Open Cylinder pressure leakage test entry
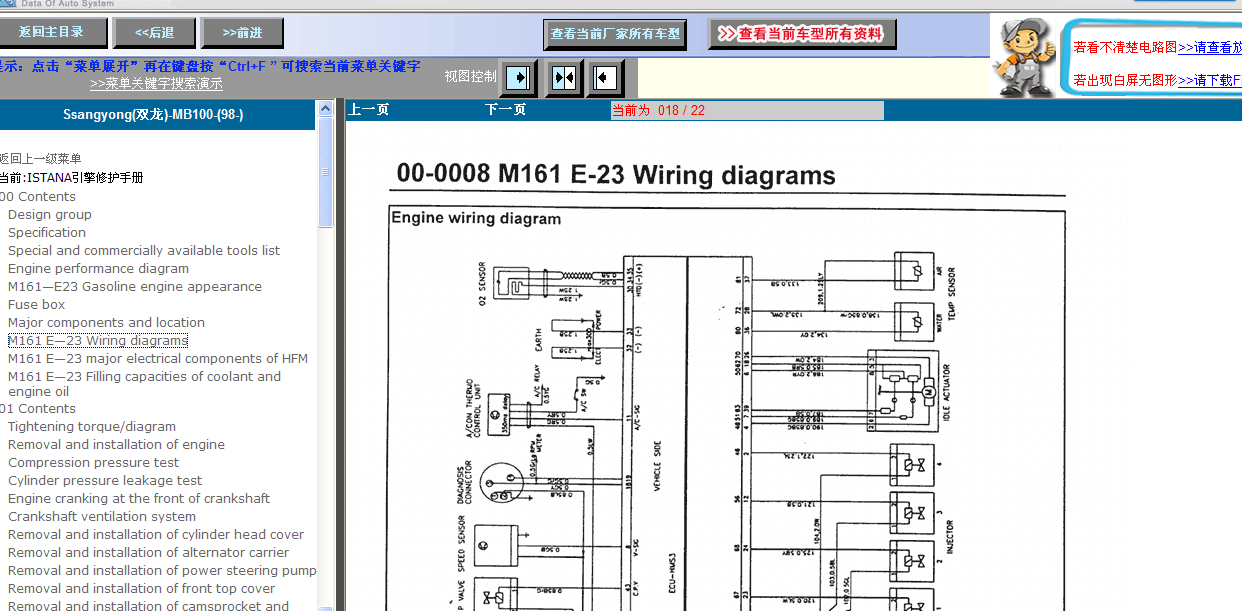The image size is (1242, 611). (x=105, y=481)
